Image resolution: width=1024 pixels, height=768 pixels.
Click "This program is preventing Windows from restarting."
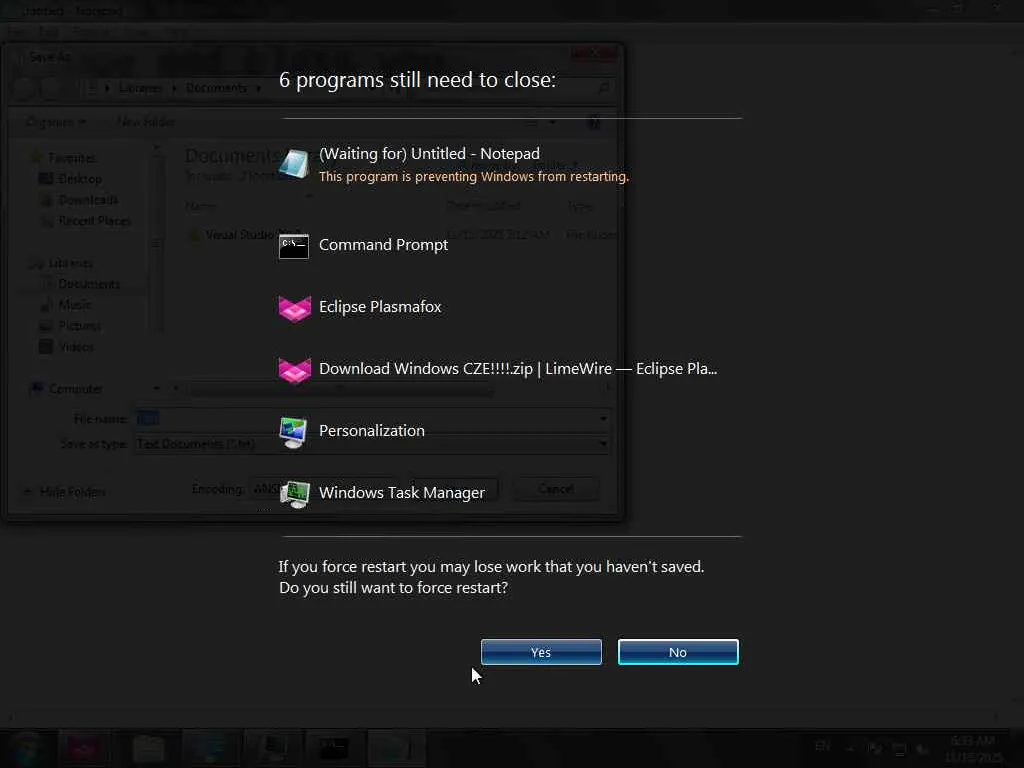click(x=473, y=176)
